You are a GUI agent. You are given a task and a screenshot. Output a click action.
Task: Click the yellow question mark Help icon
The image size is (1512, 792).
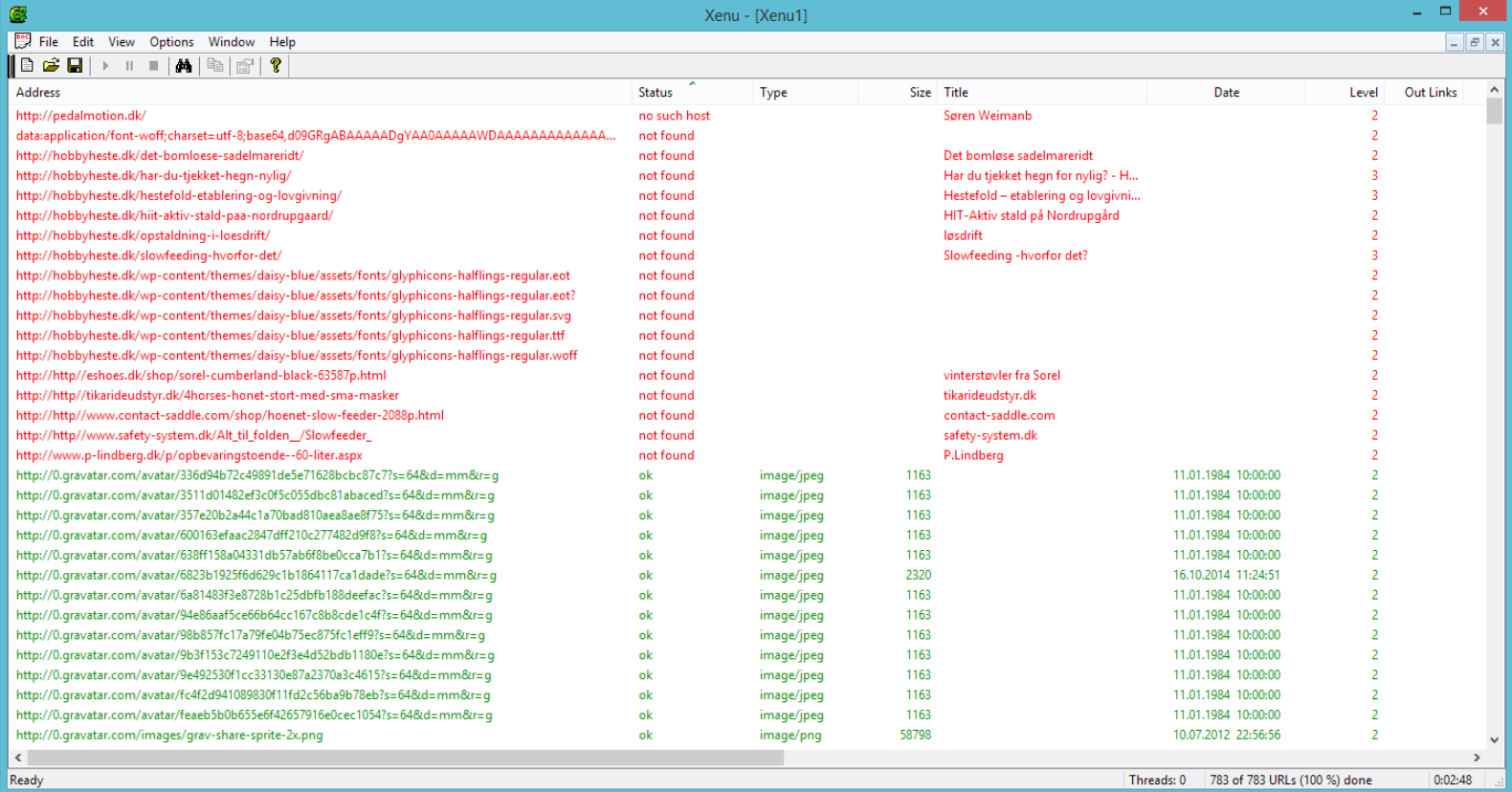(276, 66)
